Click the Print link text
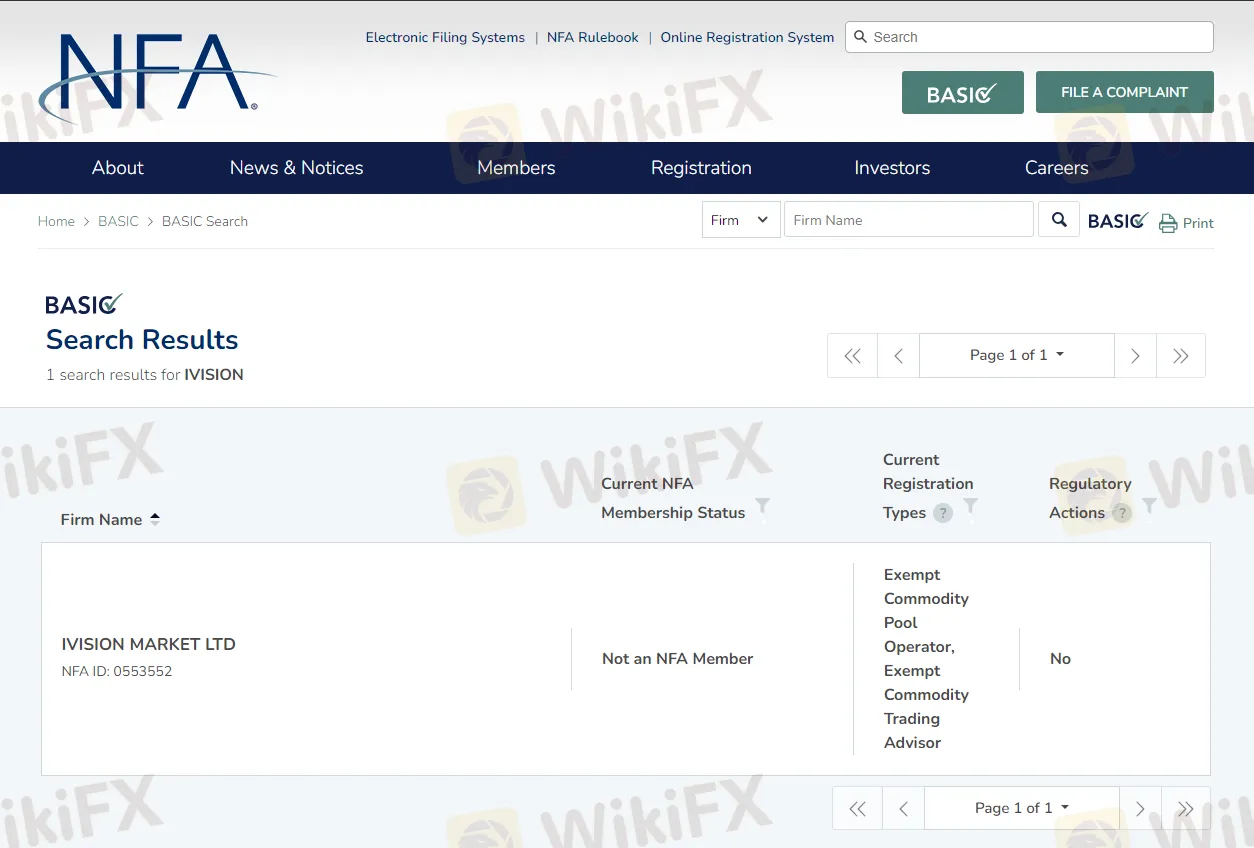Screen dimensions: 1254x848 click(x=1198, y=223)
